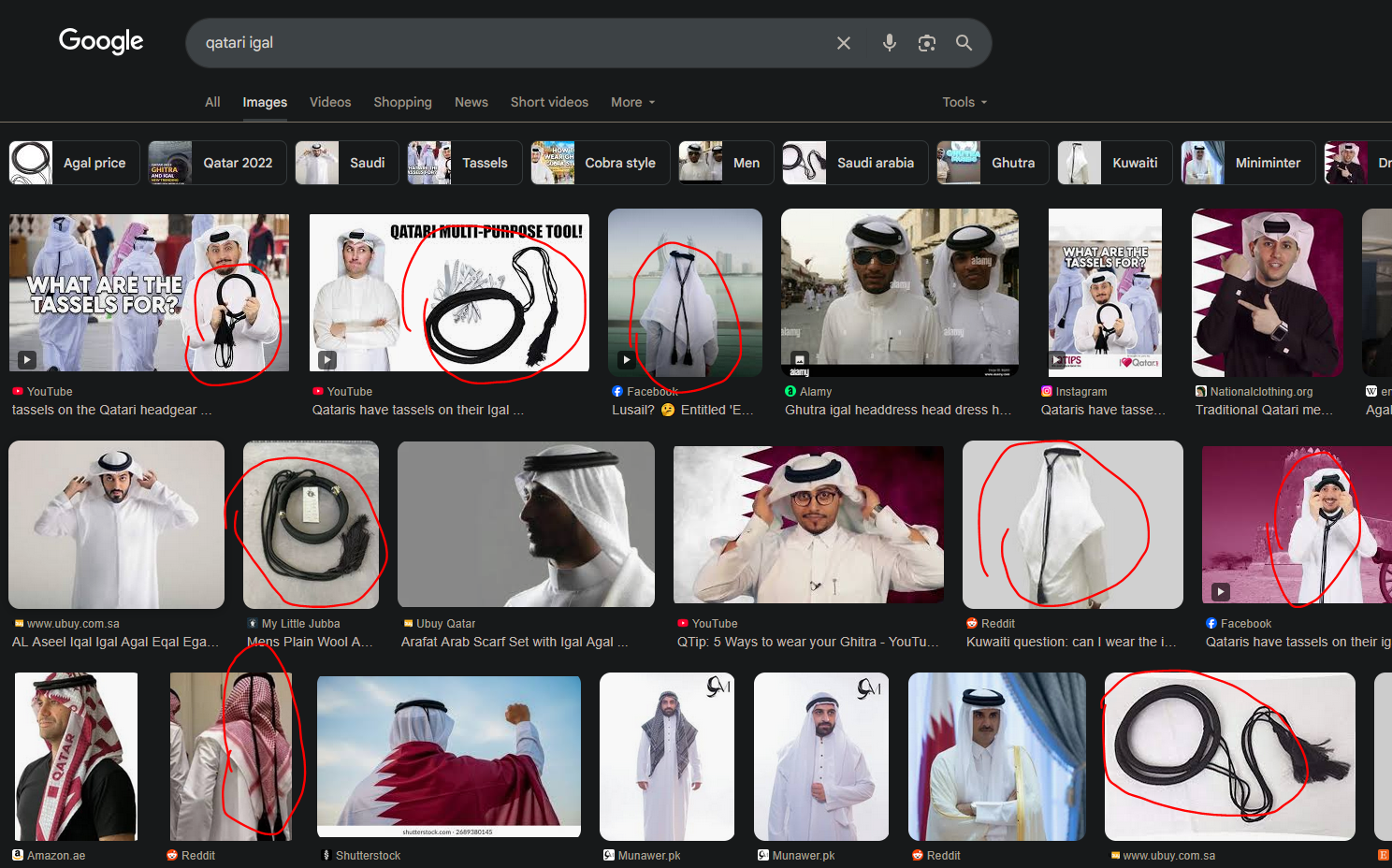
Task: Open search by image camera icon
Action: point(927,43)
